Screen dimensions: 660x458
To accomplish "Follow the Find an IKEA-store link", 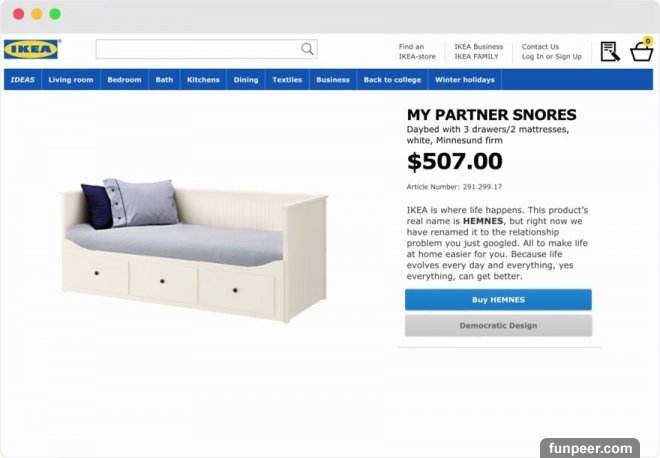I will click(417, 51).
